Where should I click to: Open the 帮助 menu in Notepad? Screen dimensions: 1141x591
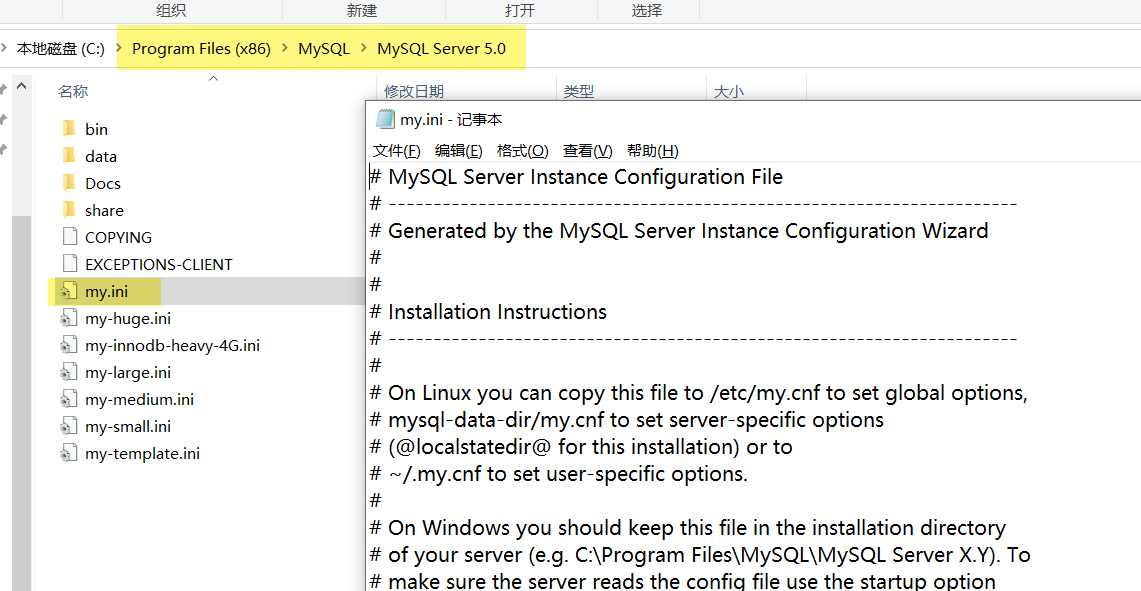[x=651, y=150]
